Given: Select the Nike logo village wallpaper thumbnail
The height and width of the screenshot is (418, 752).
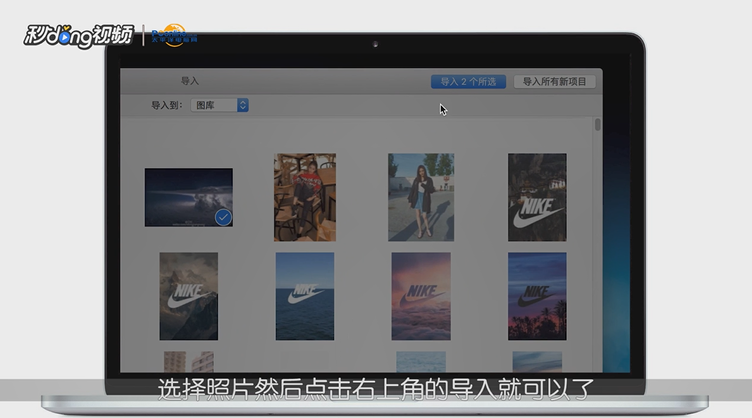Looking at the screenshot, I should 537,197.
